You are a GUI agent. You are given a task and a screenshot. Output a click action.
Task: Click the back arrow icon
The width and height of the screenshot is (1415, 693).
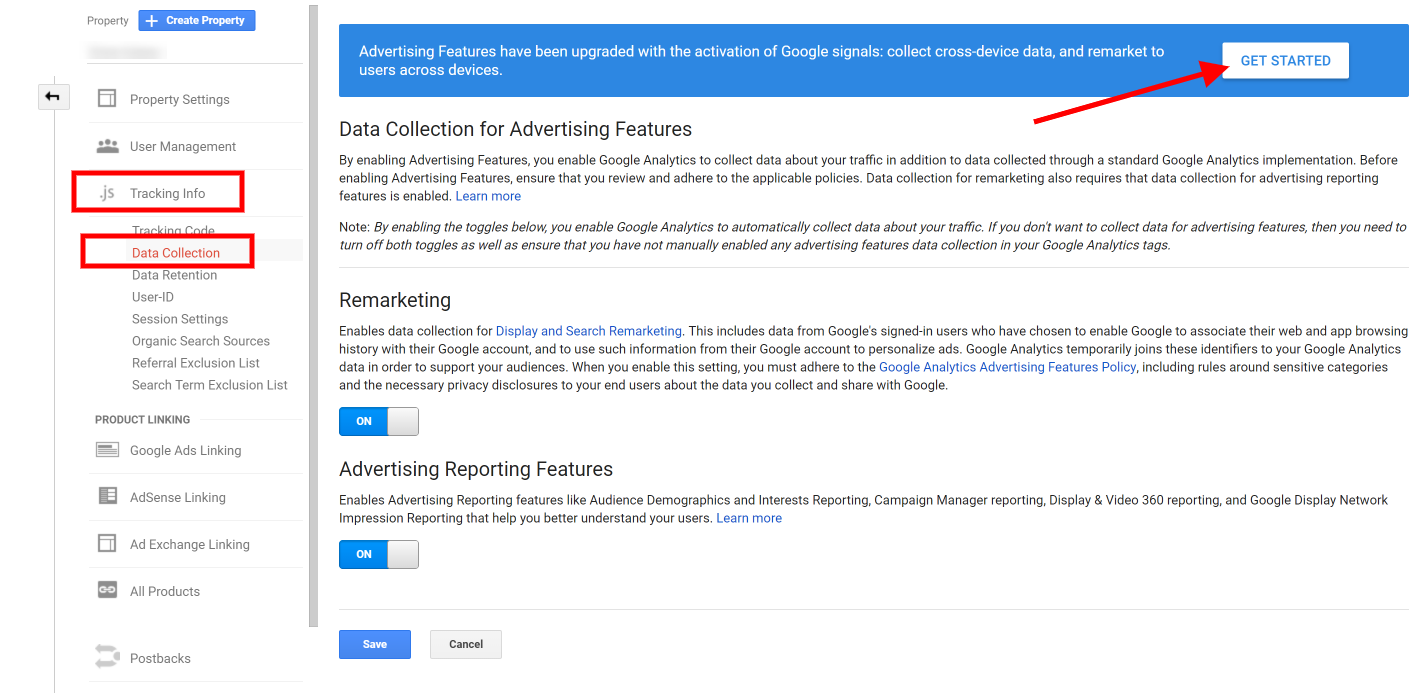(x=53, y=97)
